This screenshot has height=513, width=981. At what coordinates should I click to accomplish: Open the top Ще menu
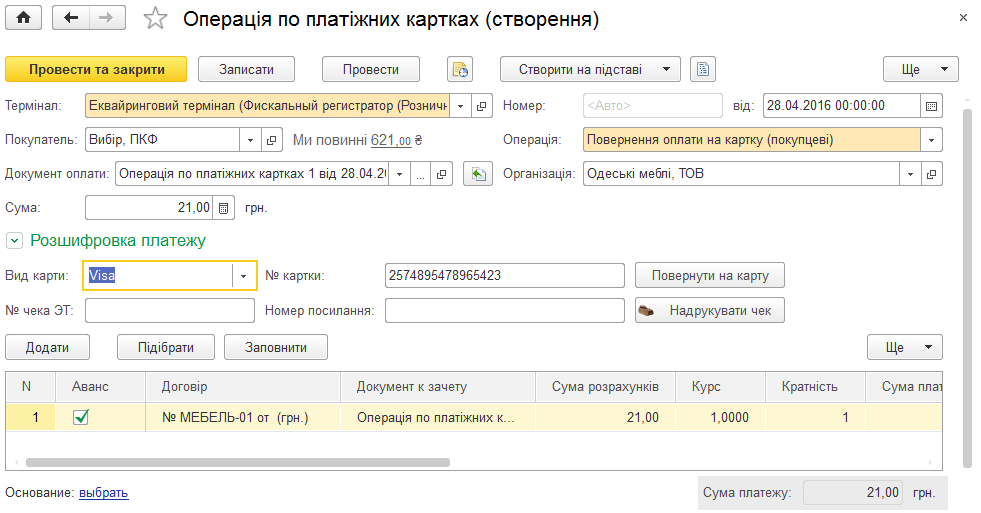click(920, 69)
